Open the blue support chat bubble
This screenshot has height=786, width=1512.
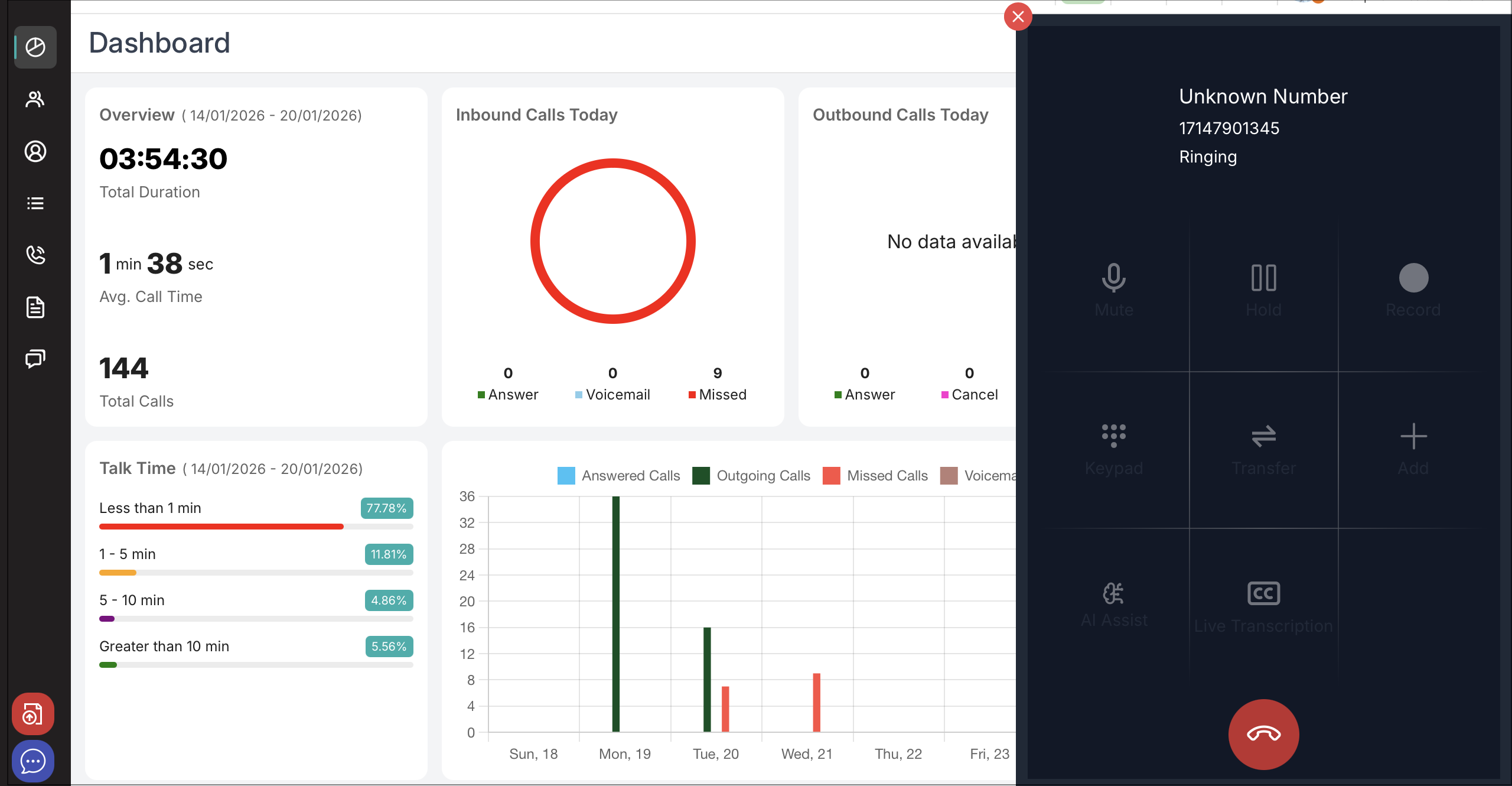(33, 761)
